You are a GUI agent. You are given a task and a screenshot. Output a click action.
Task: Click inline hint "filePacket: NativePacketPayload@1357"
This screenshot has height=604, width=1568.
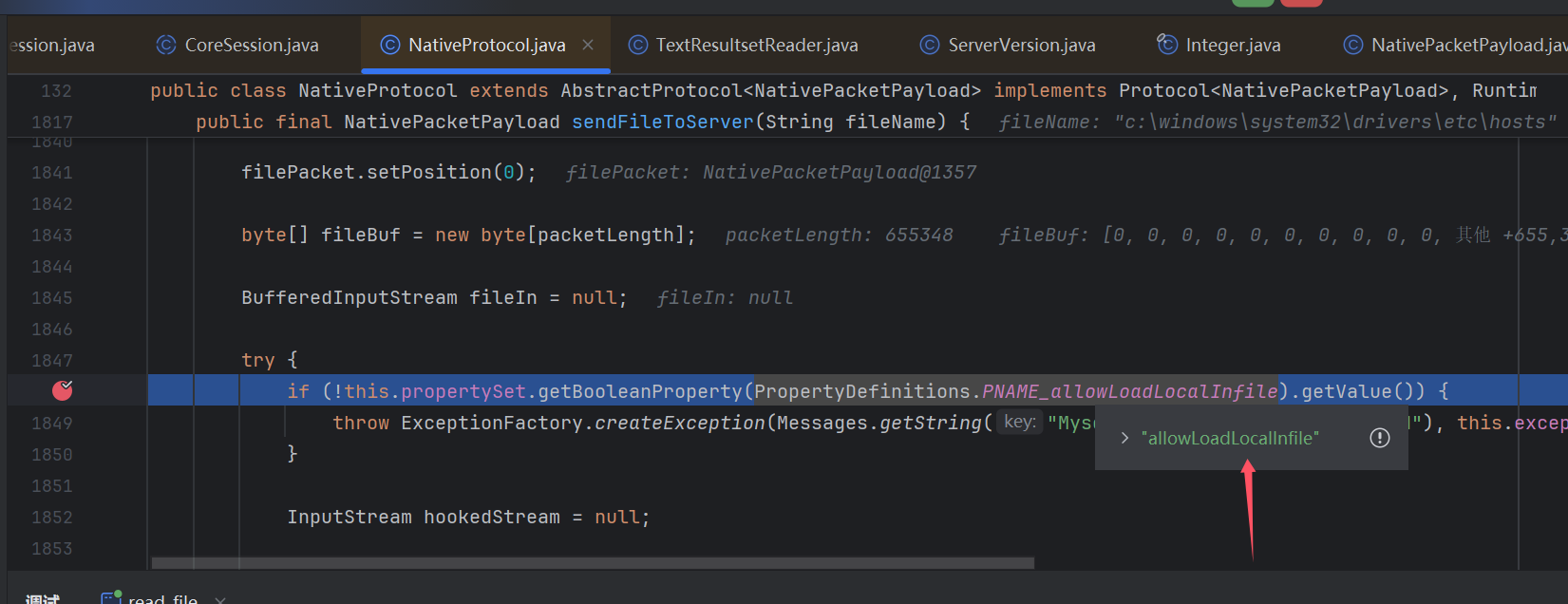[771, 173]
